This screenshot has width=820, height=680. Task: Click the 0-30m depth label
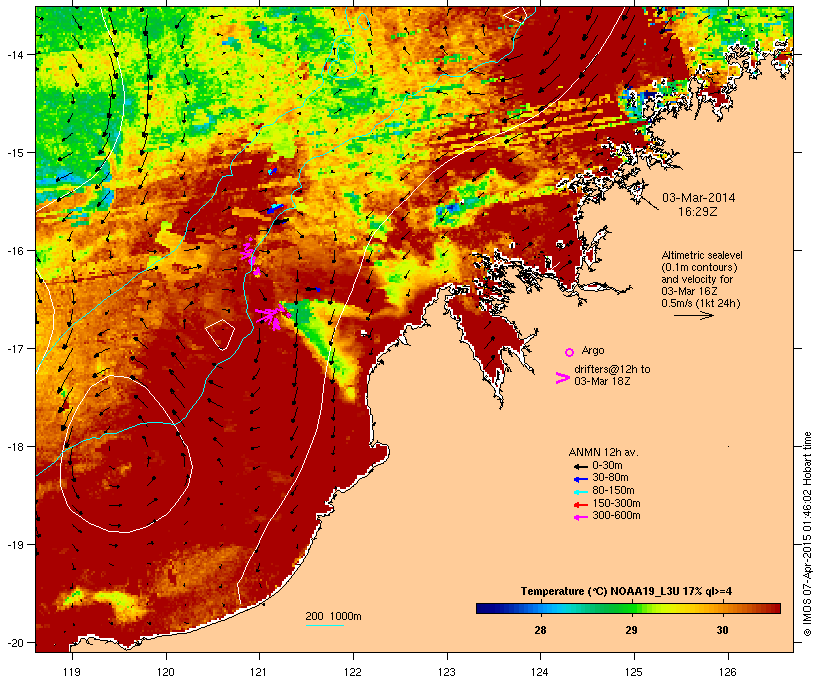[607, 466]
